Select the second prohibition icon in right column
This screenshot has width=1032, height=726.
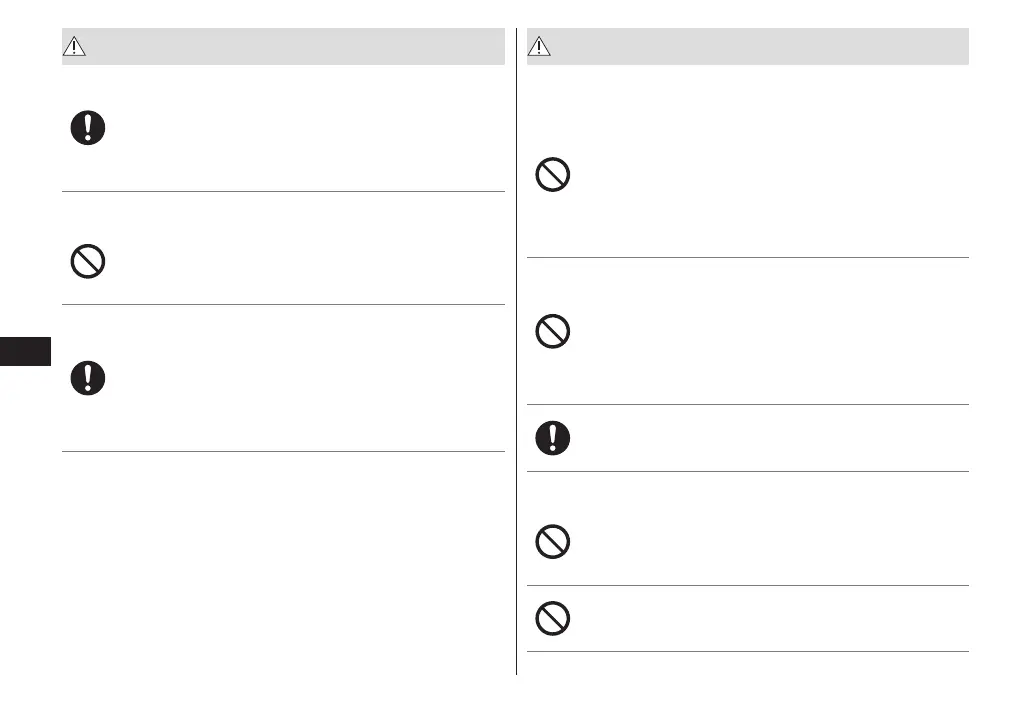pyautogui.click(x=553, y=331)
